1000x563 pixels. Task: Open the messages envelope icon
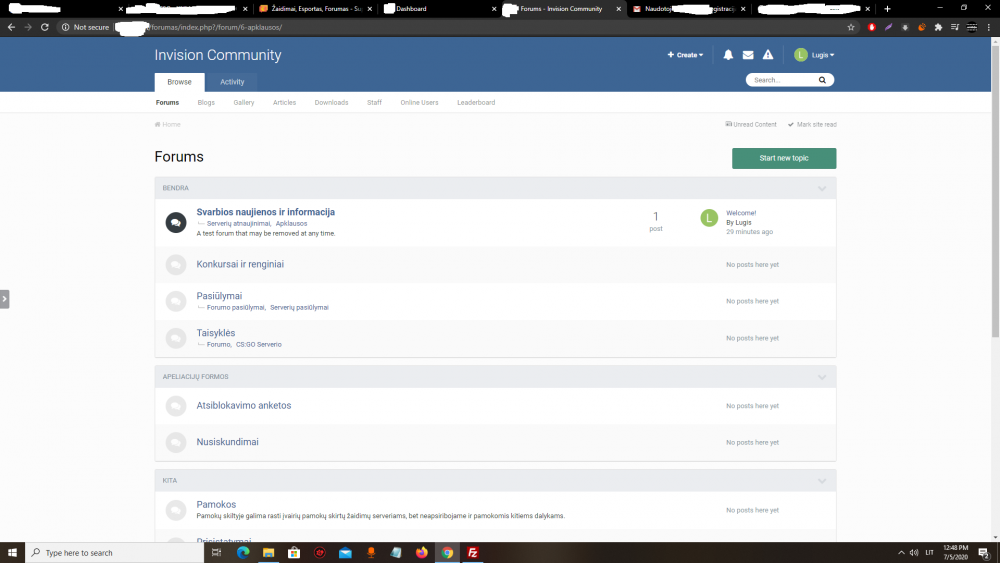[x=748, y=55]
